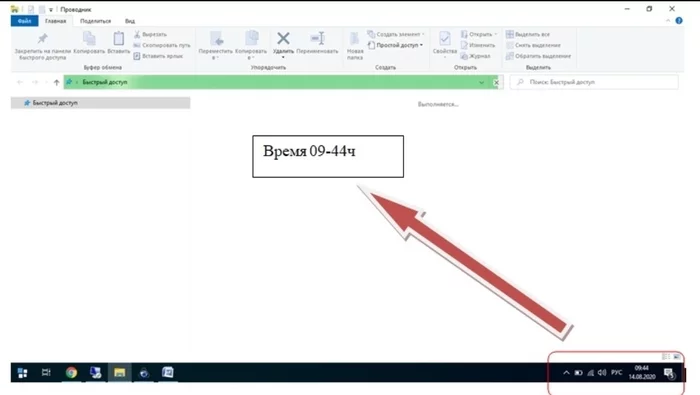Click Вырезать scissors command
Image resolution: width=700 pixels, height=395 pixels.
coord(150,34)
